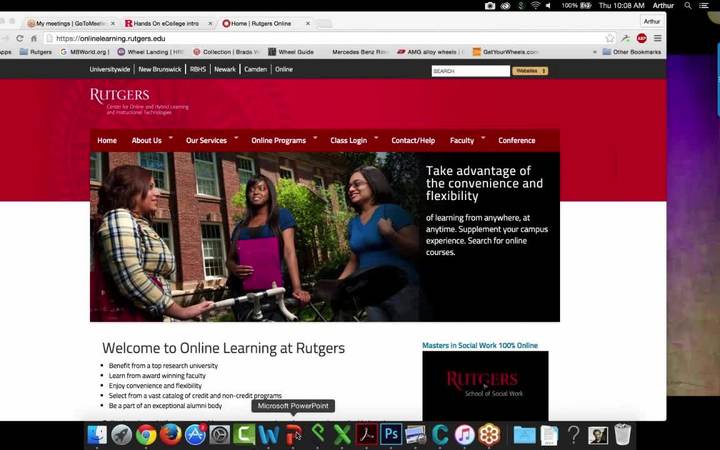The image size is (720, 450).
Task: Launch Photoshop from the dock
Action: coord(391,434)
